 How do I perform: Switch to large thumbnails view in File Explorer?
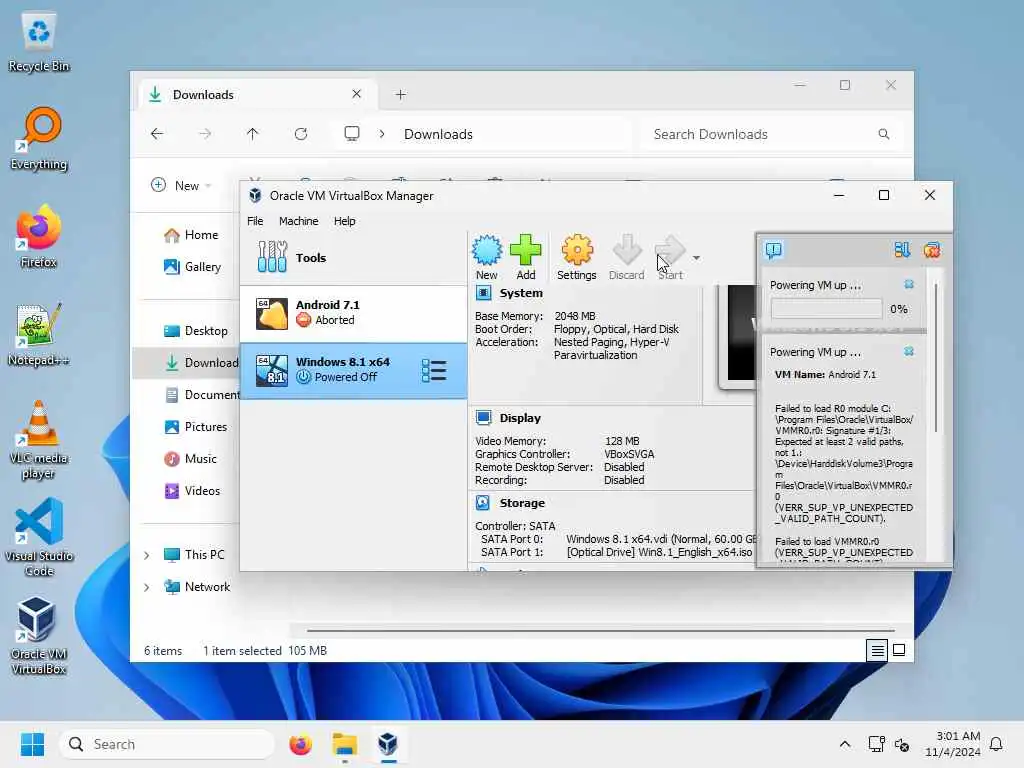pyautogui.click(x=899, y=650)
